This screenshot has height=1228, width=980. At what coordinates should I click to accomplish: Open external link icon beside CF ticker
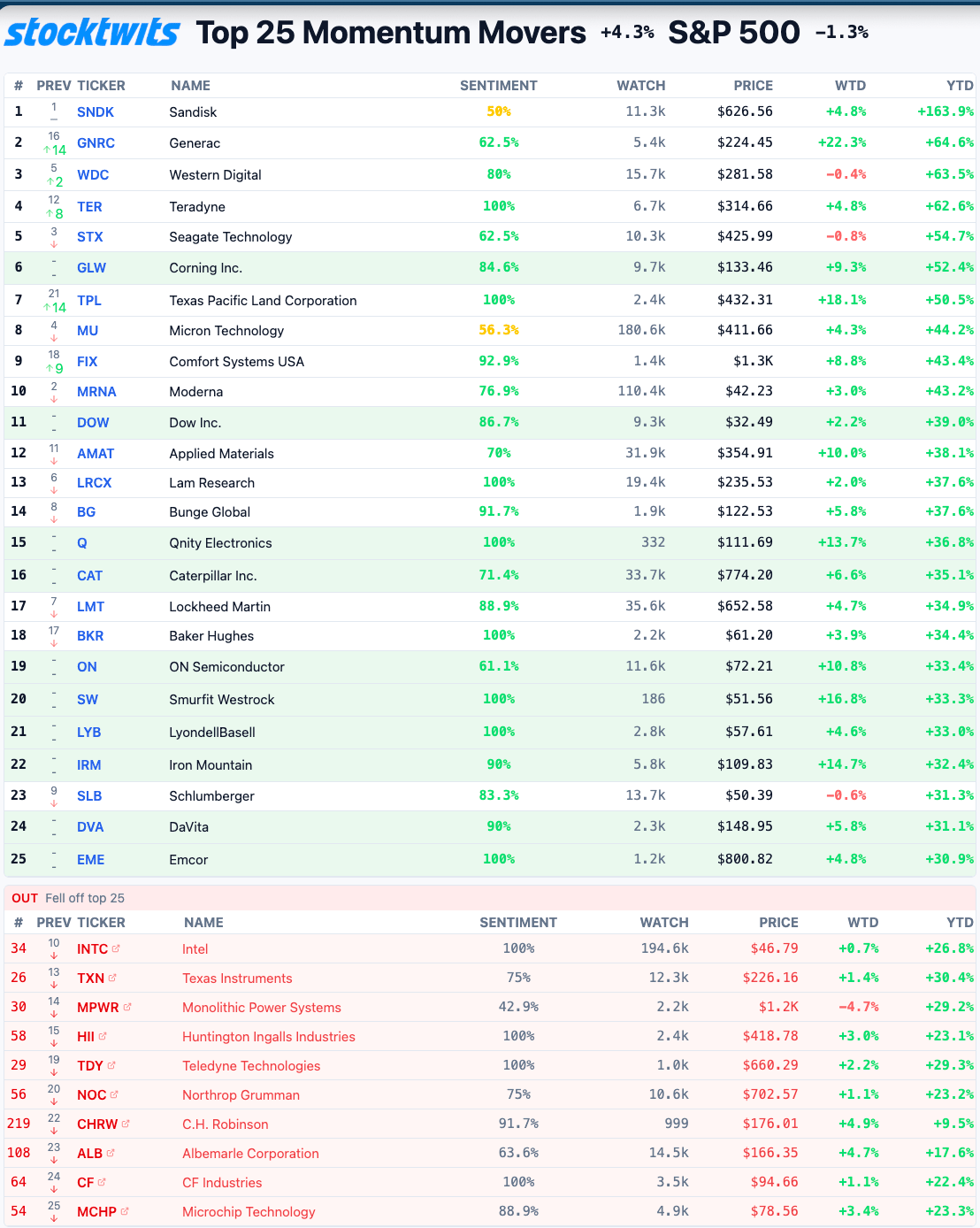coord(102,1183)
